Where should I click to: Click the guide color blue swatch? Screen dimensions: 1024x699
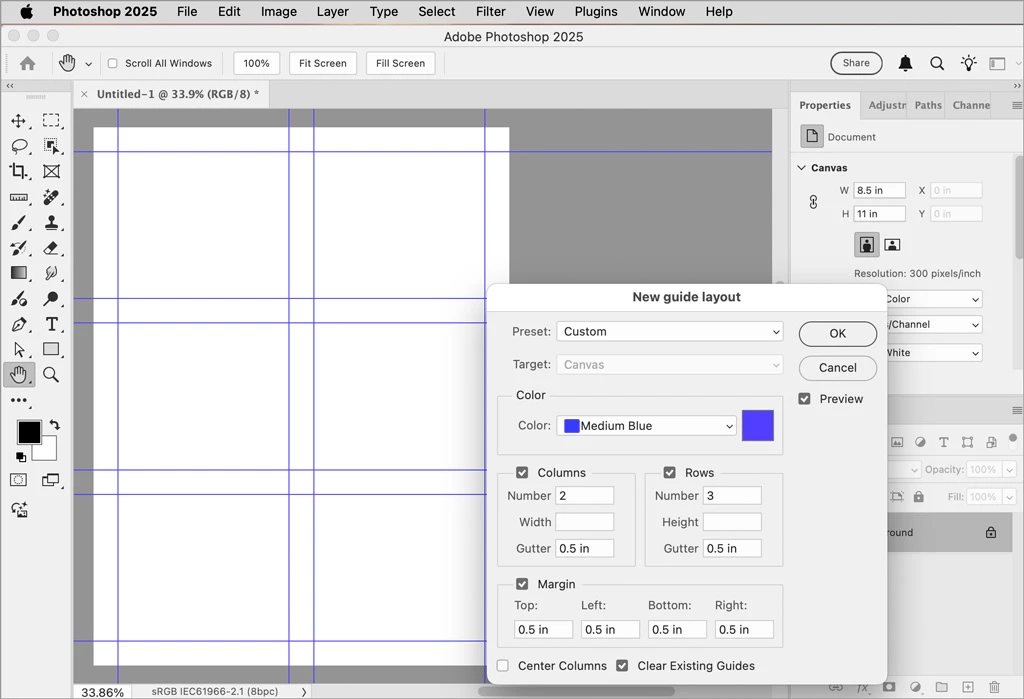coord(758,426)
